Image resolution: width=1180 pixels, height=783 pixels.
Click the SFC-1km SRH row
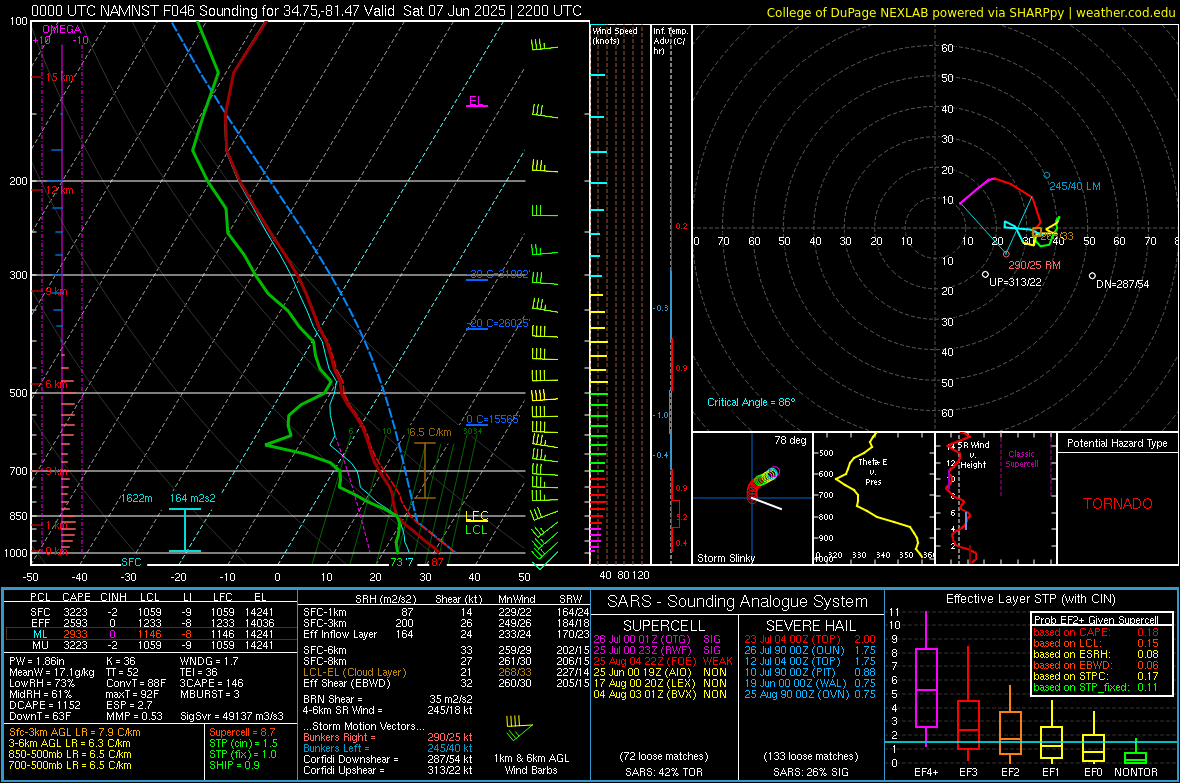coord(446,613)
